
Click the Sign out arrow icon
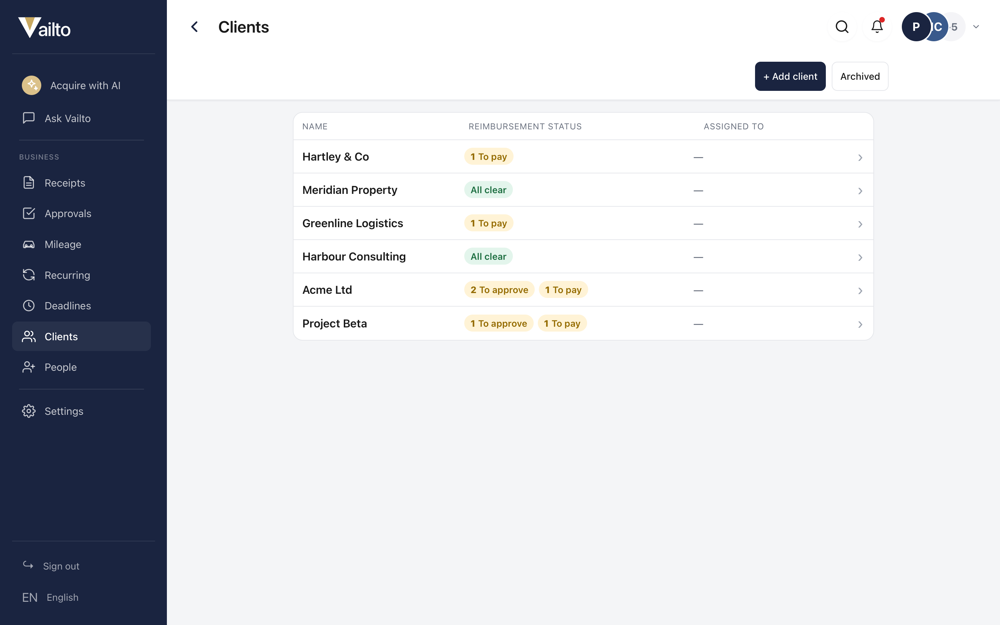(x=28, y=565)
